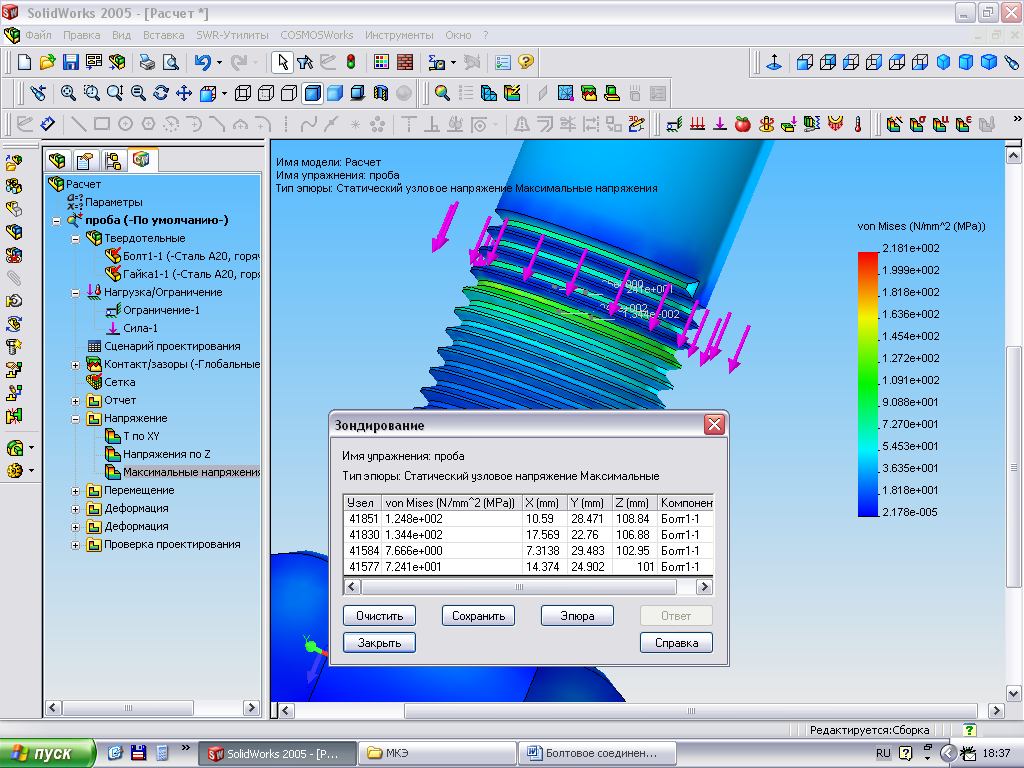1024x768 pixels.
Task: Click the Line sketch tool
Action: click(x=78, y=123)
